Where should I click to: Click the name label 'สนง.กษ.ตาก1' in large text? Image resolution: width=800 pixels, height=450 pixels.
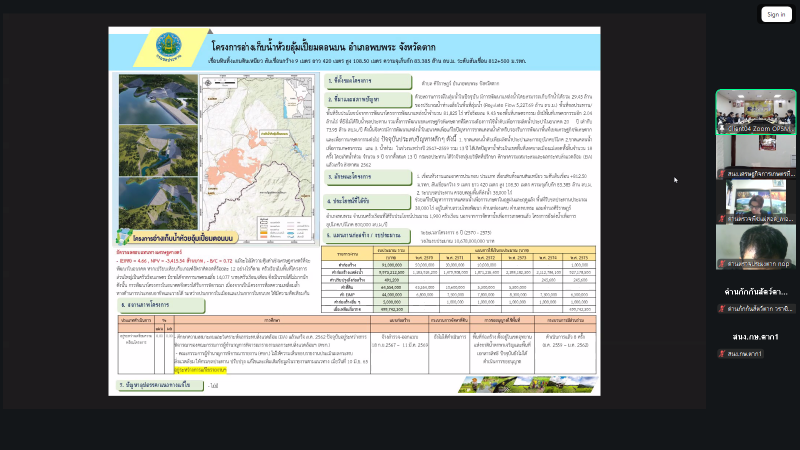[x=755, y=337]
